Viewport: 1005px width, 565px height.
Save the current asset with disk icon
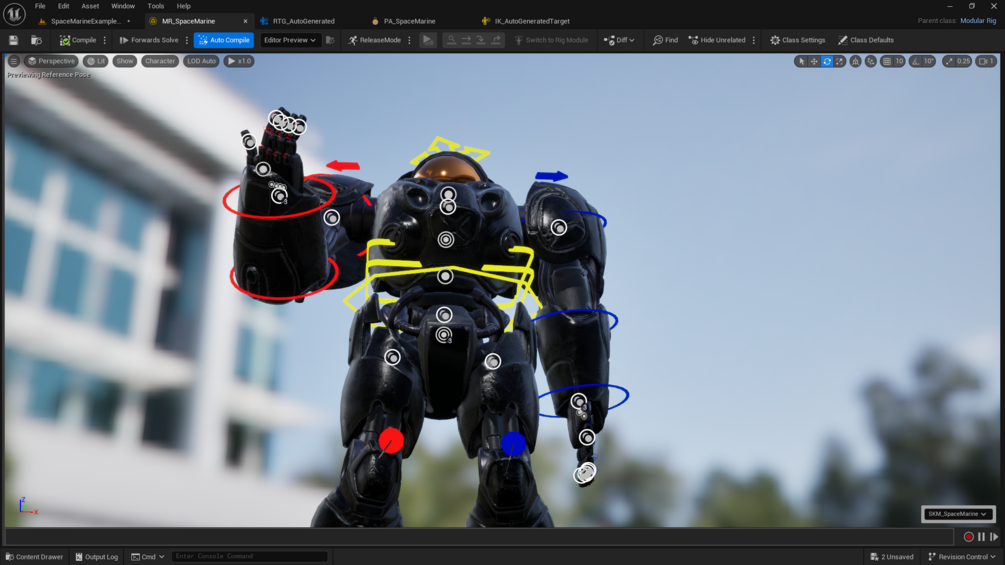[13, 40]
